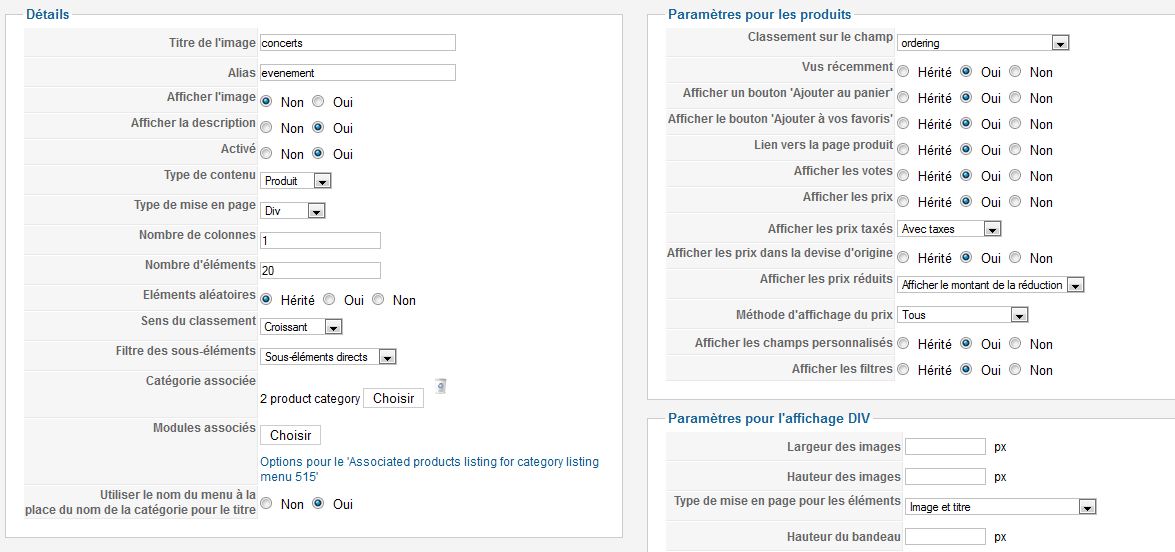Set Afficher l'image to Oui
This screenshot has height=552, width=1175.
tap(318, 102)
